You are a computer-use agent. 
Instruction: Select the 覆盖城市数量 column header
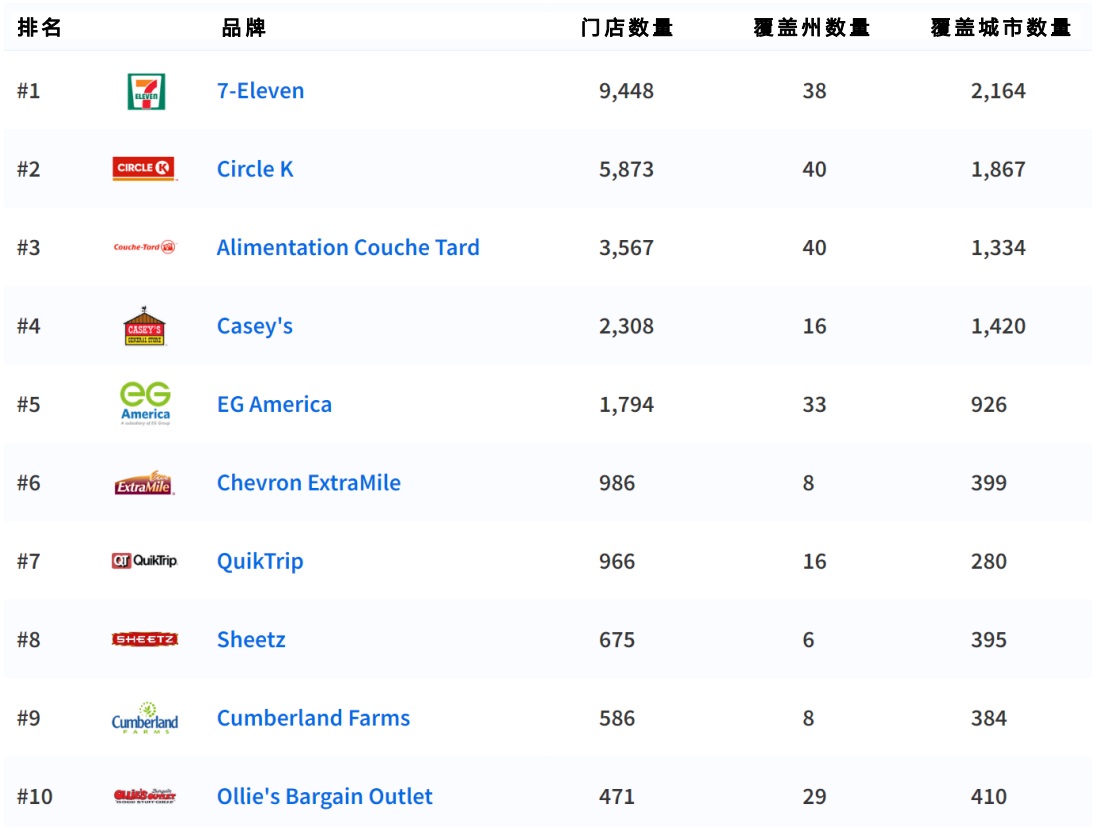coord(1000,28)
